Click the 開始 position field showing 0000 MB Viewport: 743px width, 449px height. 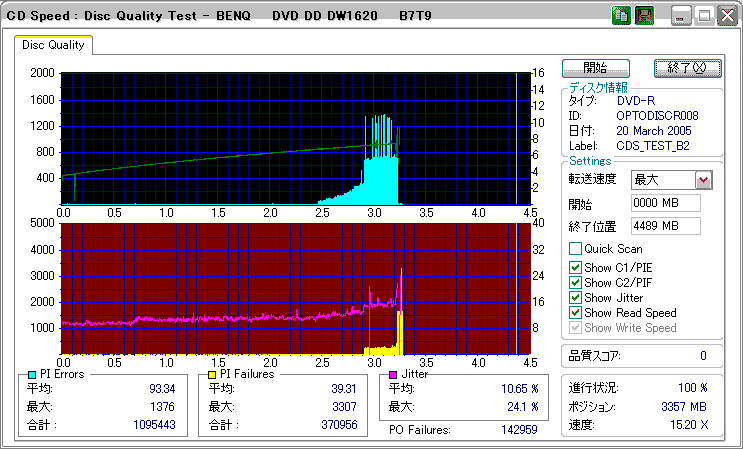click(x=666, y=203)
